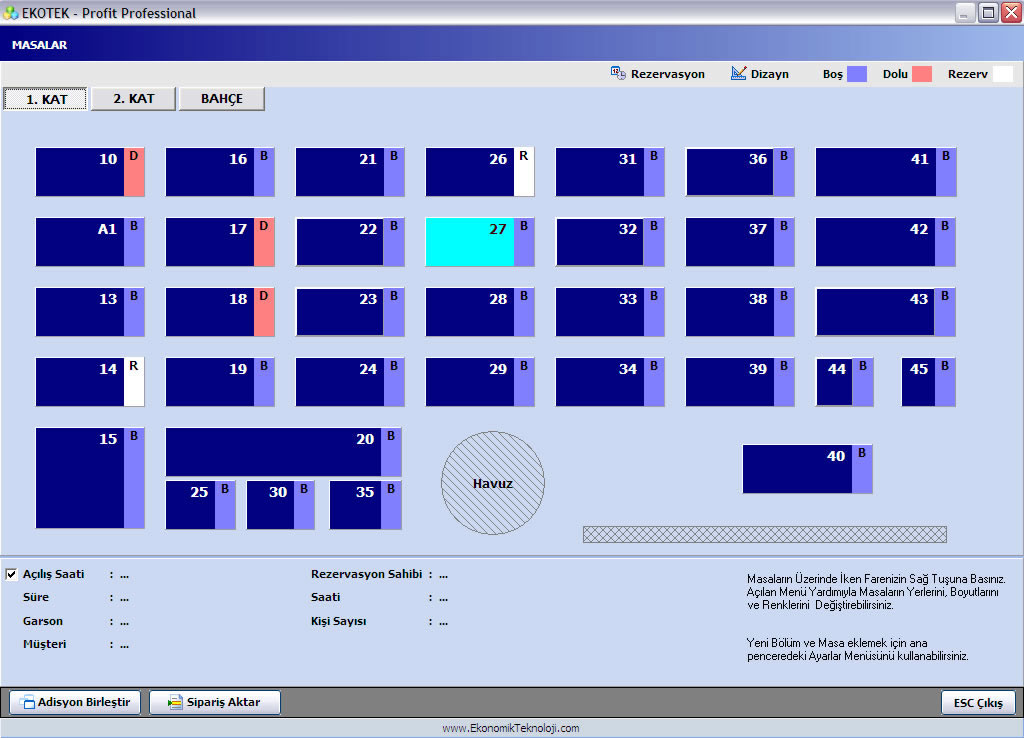Select the highlighted table 27

coord(480,242)
